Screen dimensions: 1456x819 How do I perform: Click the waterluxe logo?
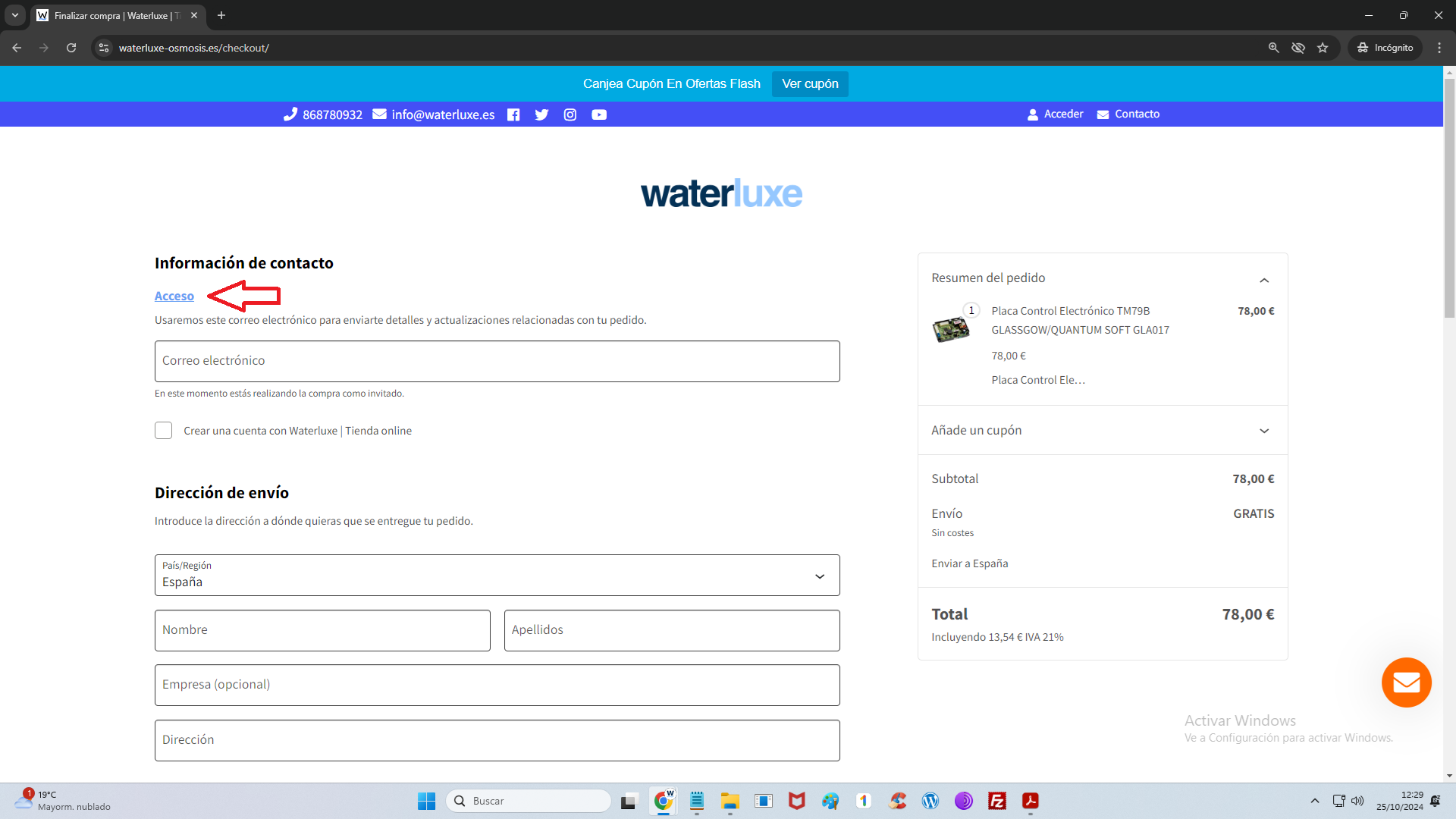721,193
